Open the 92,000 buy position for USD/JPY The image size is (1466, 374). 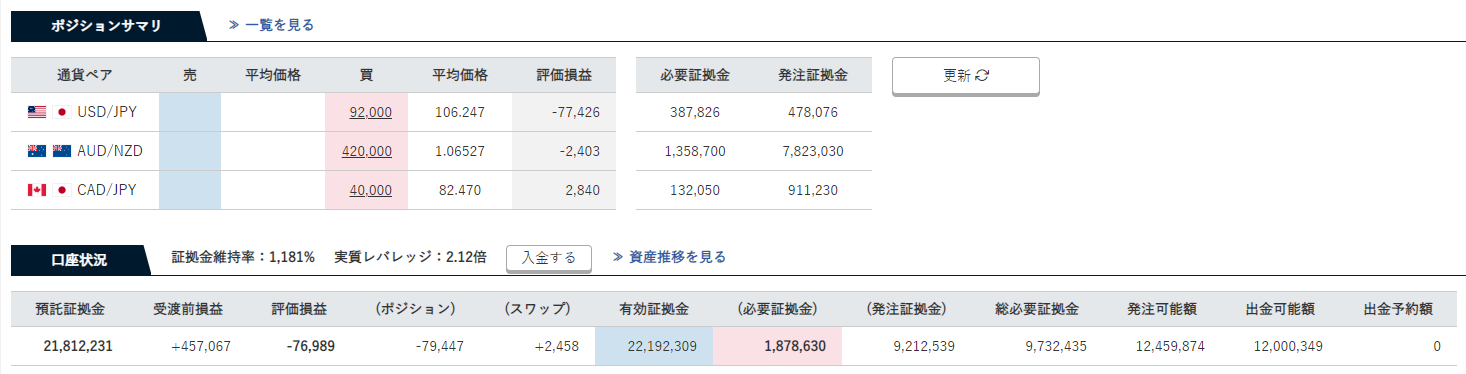pyautogui.click(x=370, y=112)
